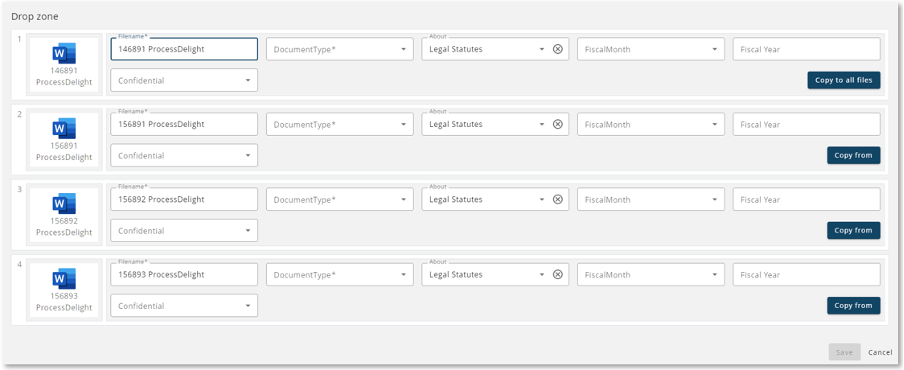Clear Legal Statutes in the row 1 About field
Viewport: 904px width, 370px height.
point(558,49)
